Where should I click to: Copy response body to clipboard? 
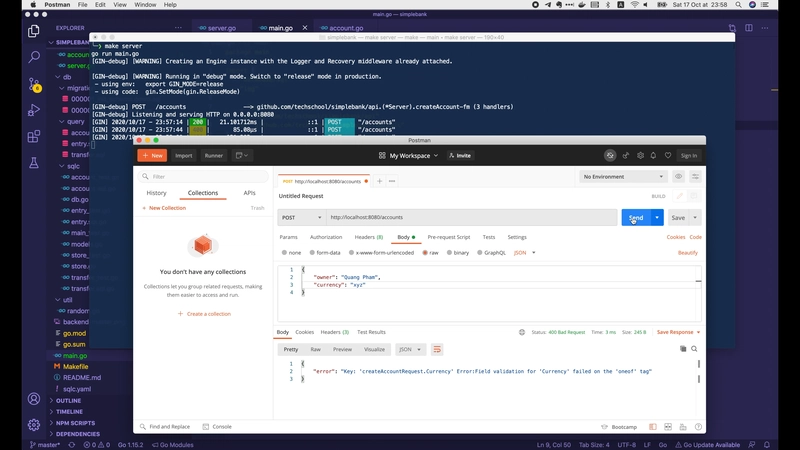point(683,349)
